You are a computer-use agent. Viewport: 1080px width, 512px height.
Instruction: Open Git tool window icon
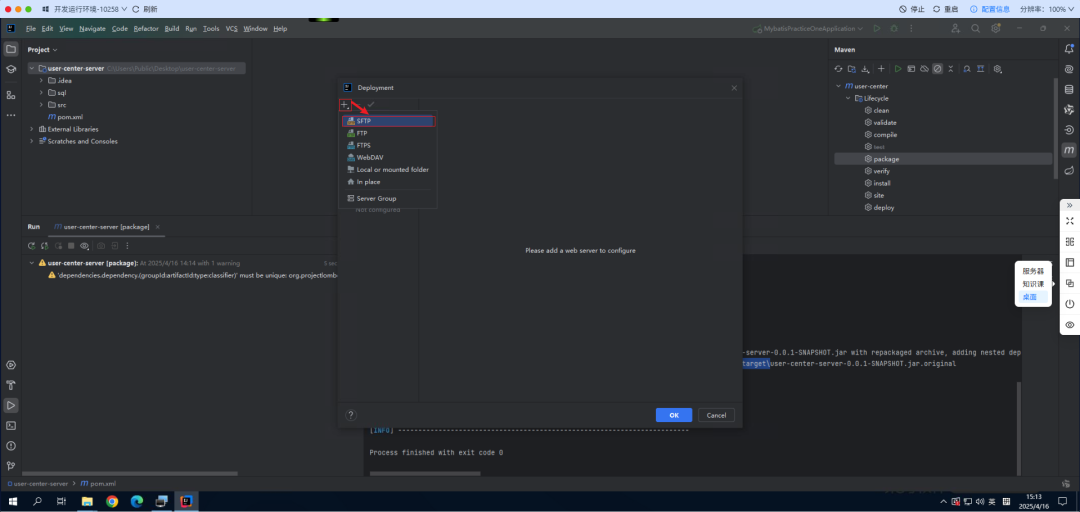(11, 466)
